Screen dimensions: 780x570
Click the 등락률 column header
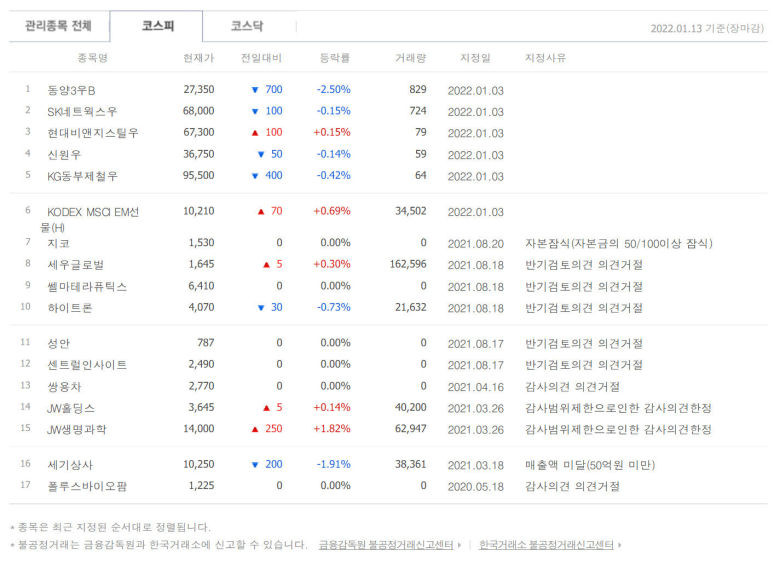coord(335,58)
